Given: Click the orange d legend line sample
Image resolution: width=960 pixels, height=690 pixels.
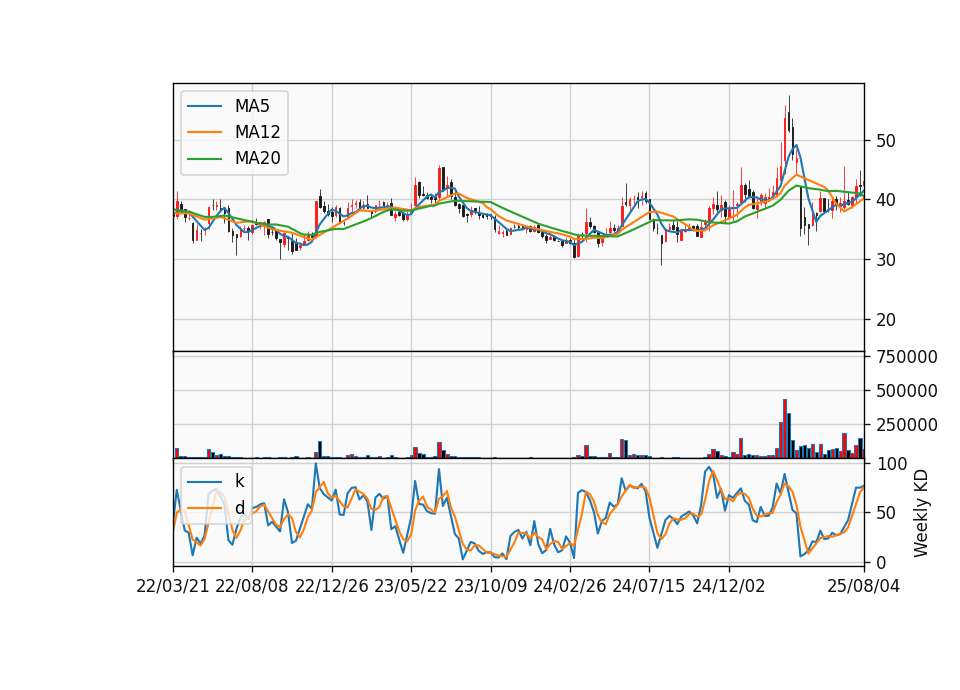Looking at the screenshot, I should (204, 508).
